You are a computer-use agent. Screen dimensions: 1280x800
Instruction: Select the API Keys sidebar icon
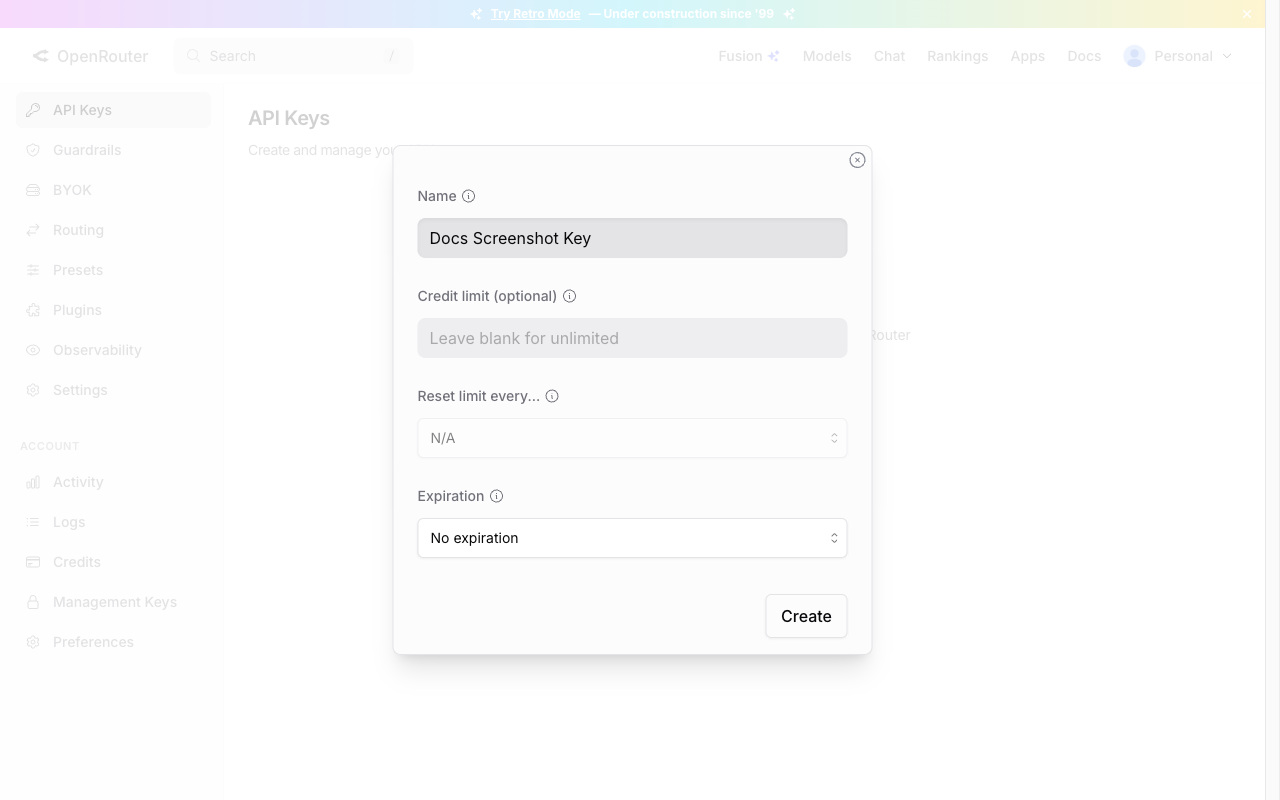tap(33, 110)
